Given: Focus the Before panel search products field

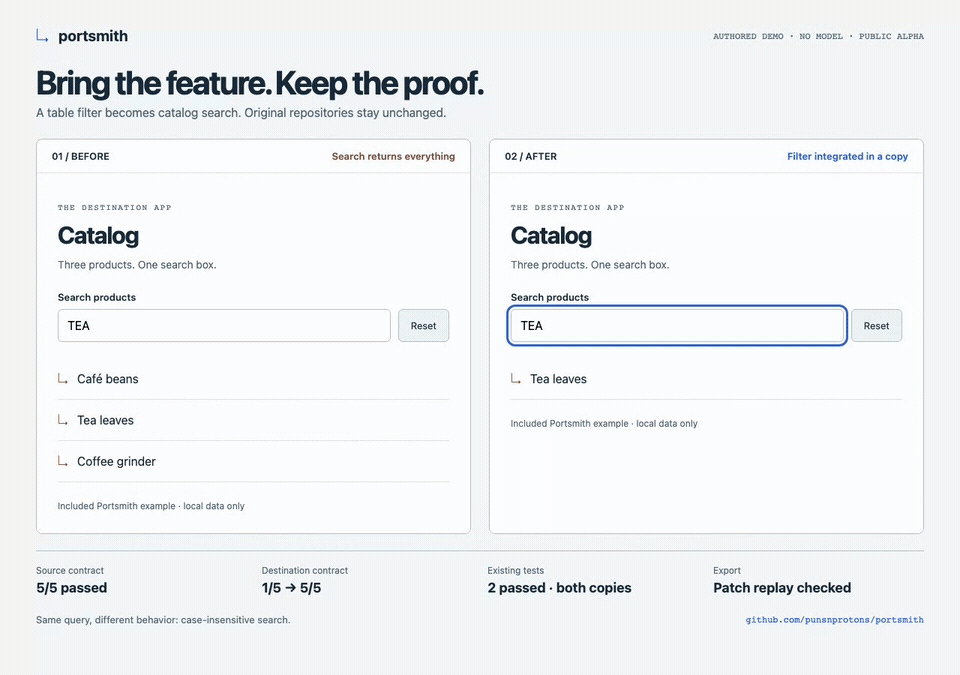Looking at the screenshot, I should click(x=224, y=326).
